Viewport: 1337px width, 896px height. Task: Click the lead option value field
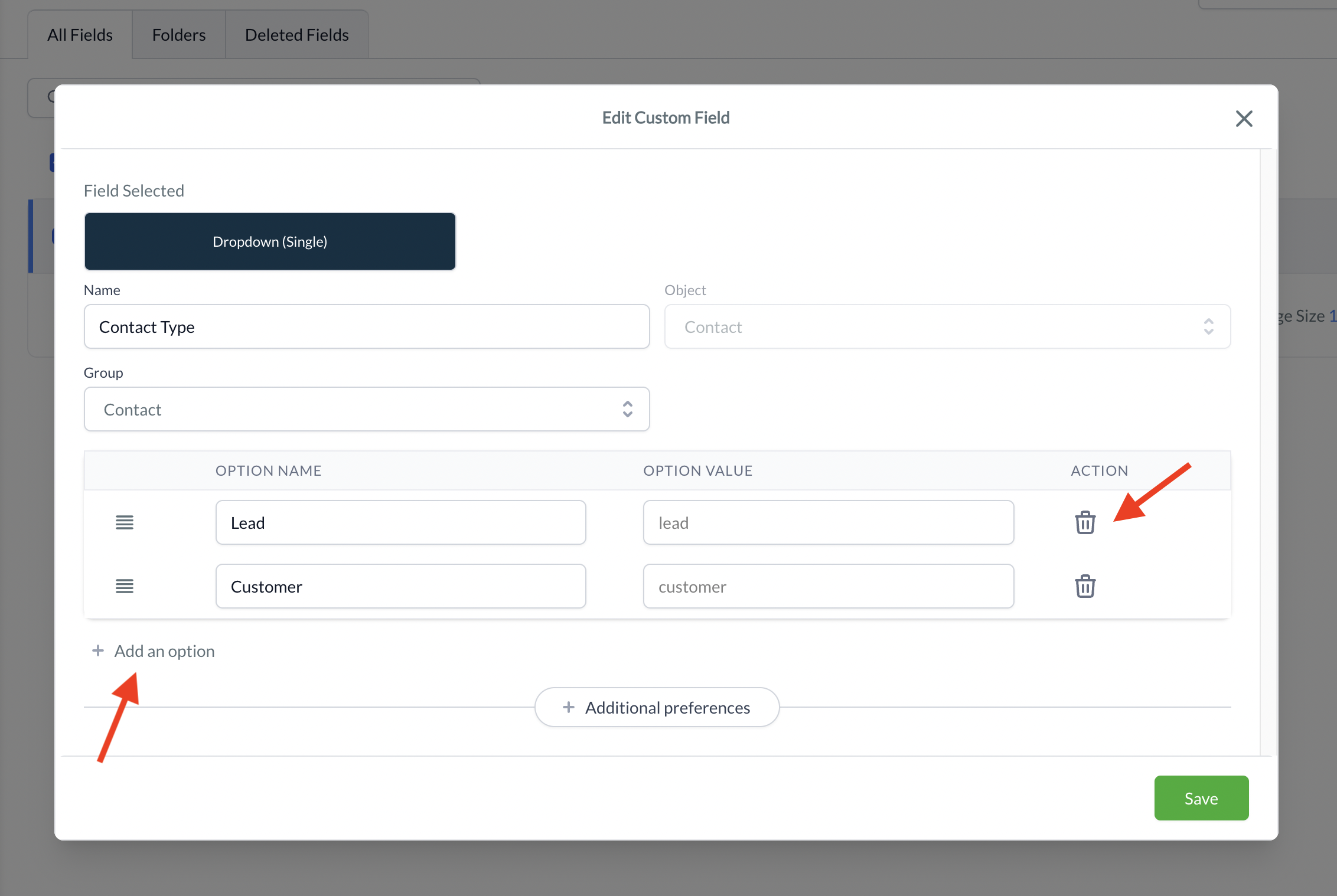coord(828,522)
